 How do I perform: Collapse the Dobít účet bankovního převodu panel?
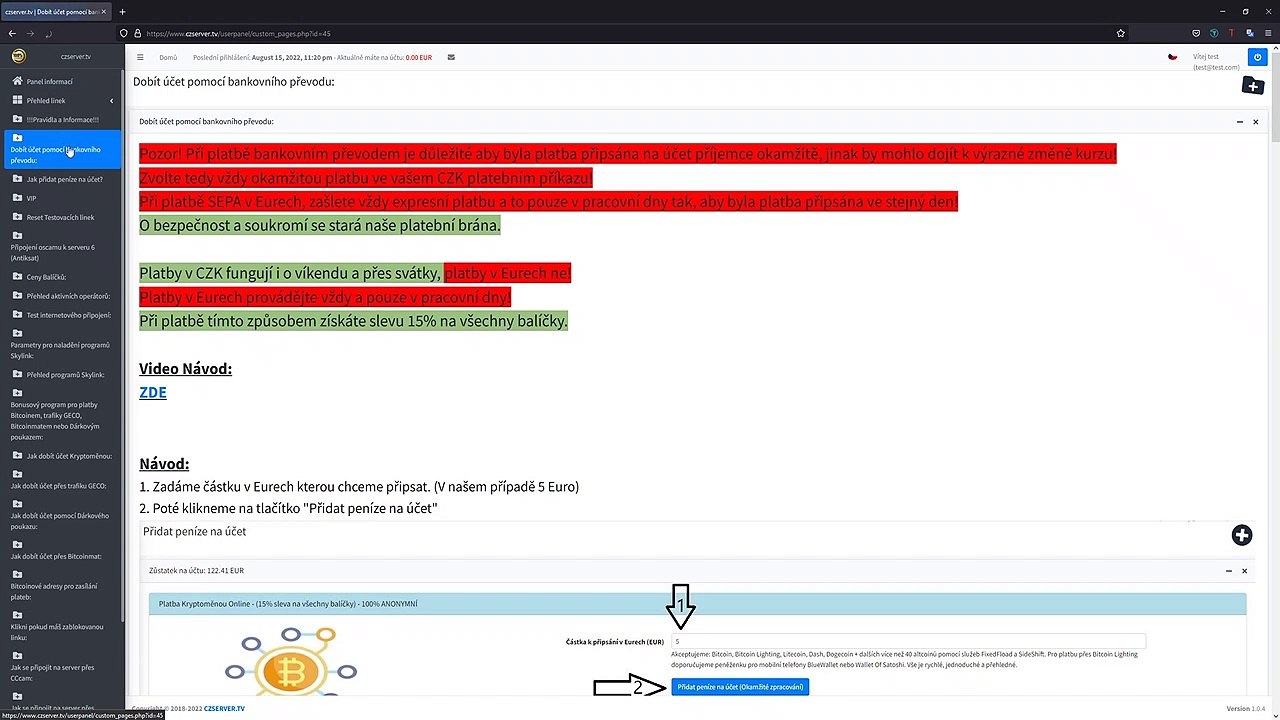coord(1240,122)
